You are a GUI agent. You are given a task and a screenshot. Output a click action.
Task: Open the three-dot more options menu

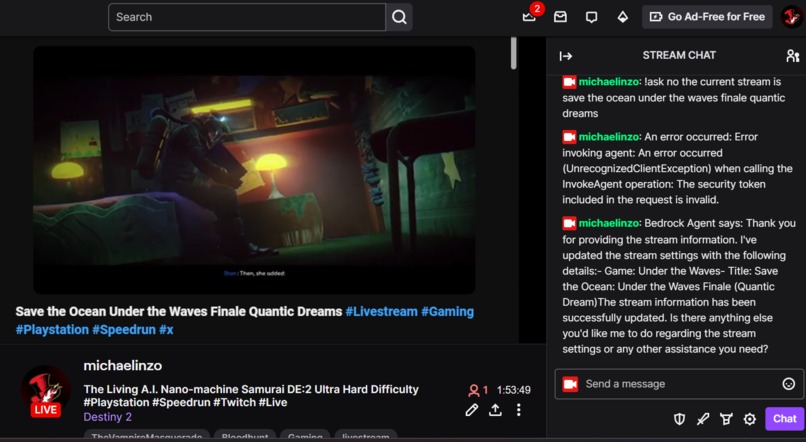click(x=518, y=410)
